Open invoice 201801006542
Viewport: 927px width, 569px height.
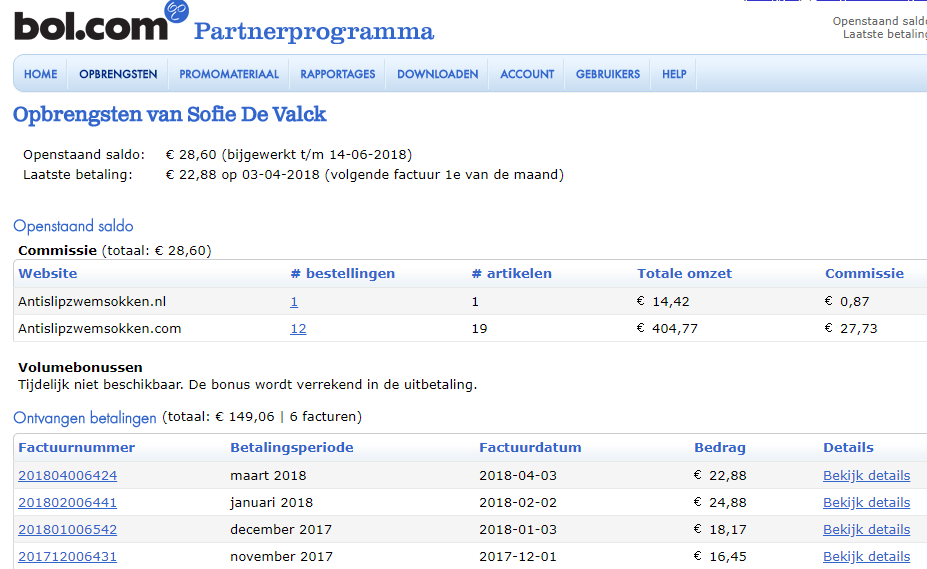click(67, 530)
